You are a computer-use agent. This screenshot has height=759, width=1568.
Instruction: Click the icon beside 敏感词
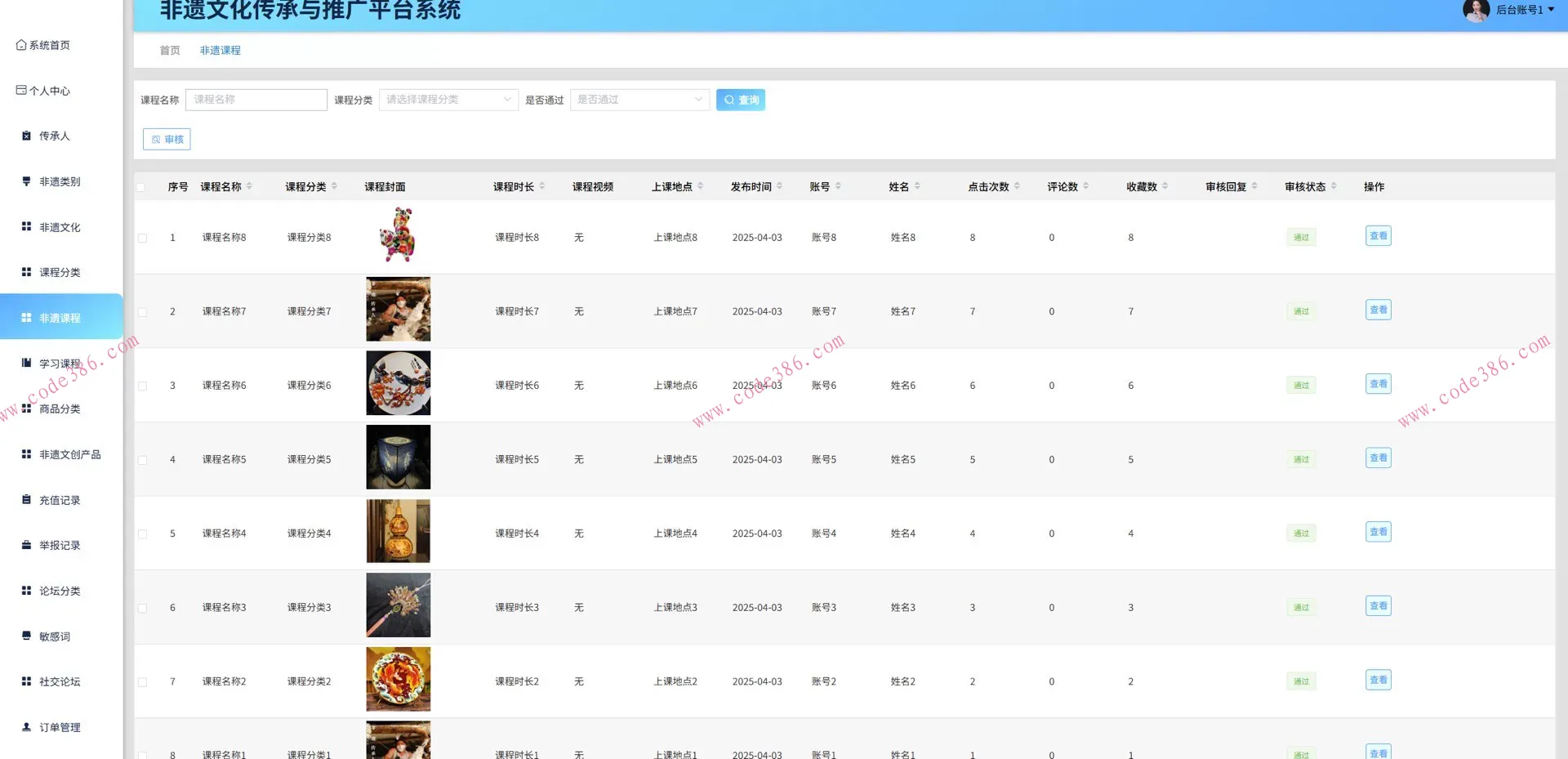(26, 636)
